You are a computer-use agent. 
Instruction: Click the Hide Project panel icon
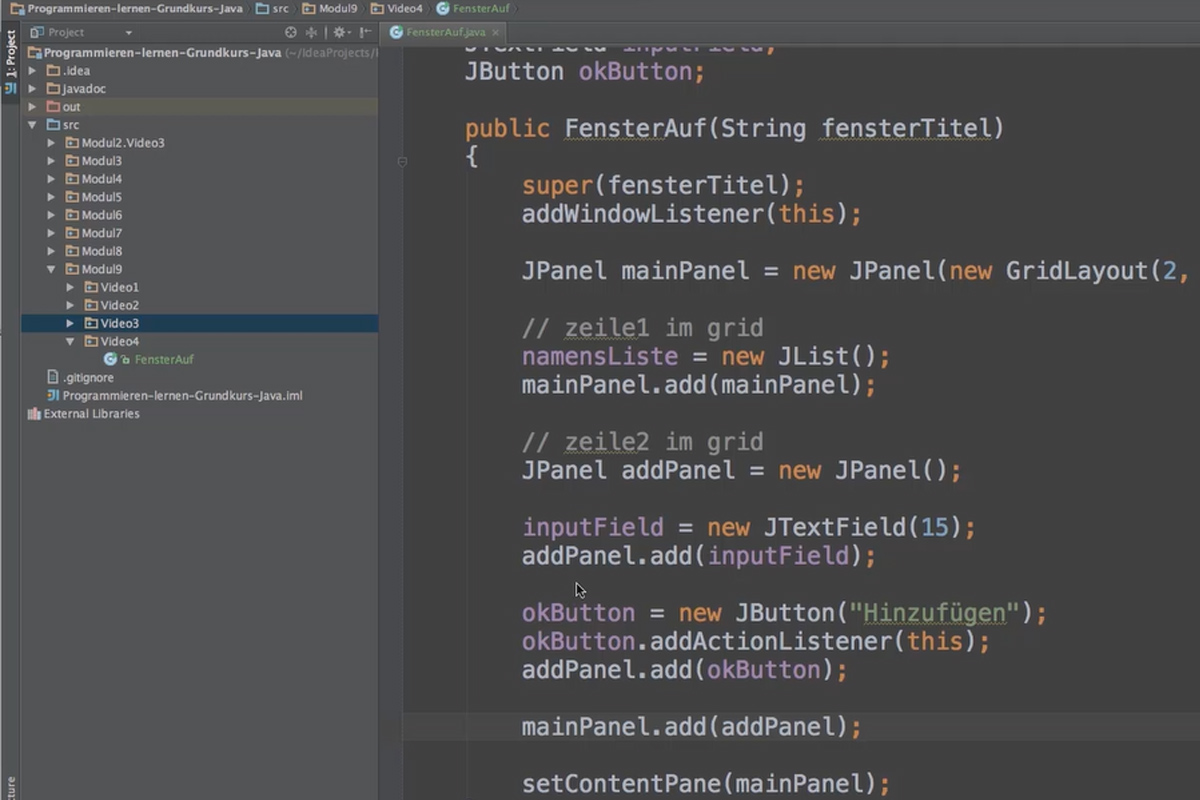[365, 32]
